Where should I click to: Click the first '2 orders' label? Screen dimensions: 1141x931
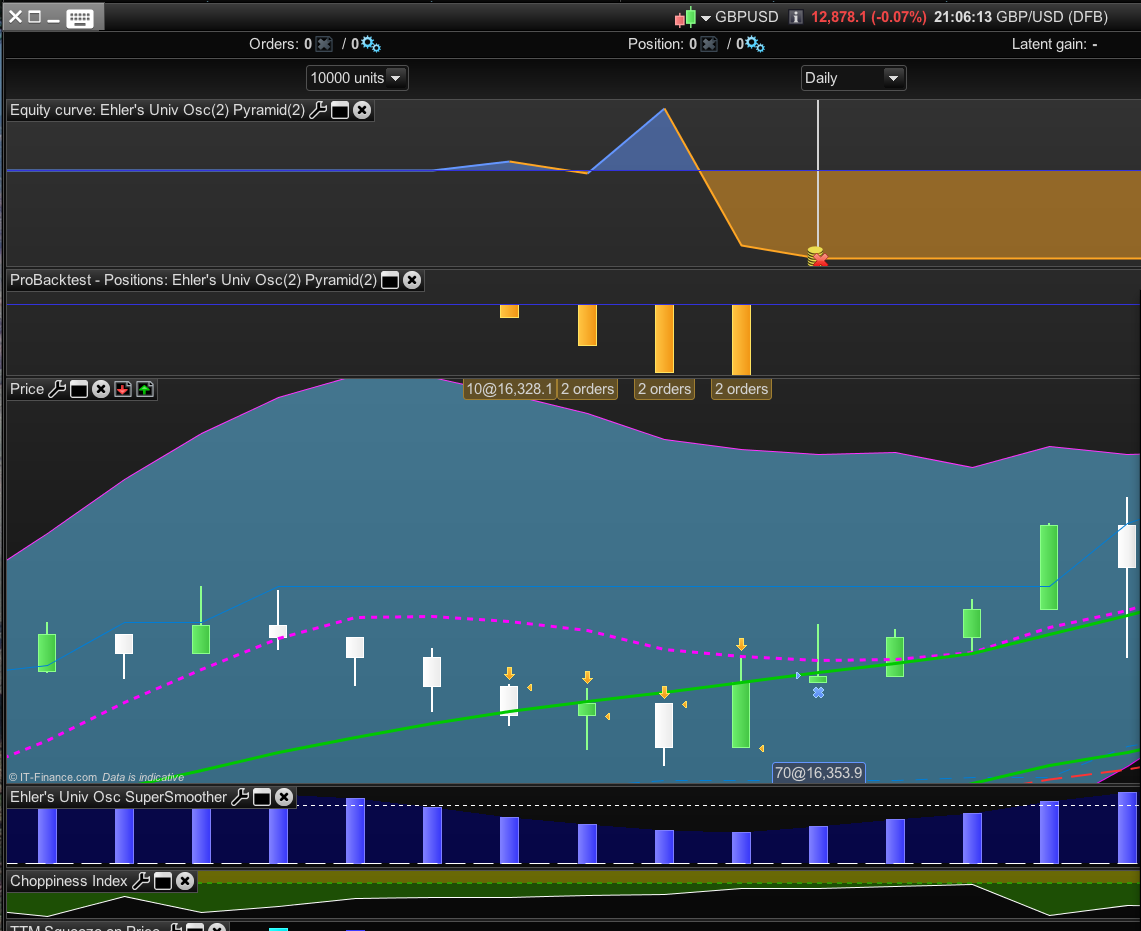[587, 389]
